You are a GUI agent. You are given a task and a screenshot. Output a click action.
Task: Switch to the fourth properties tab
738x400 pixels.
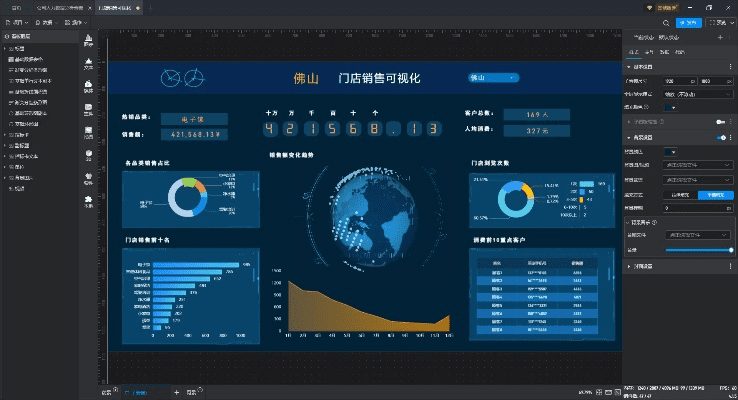680,52
